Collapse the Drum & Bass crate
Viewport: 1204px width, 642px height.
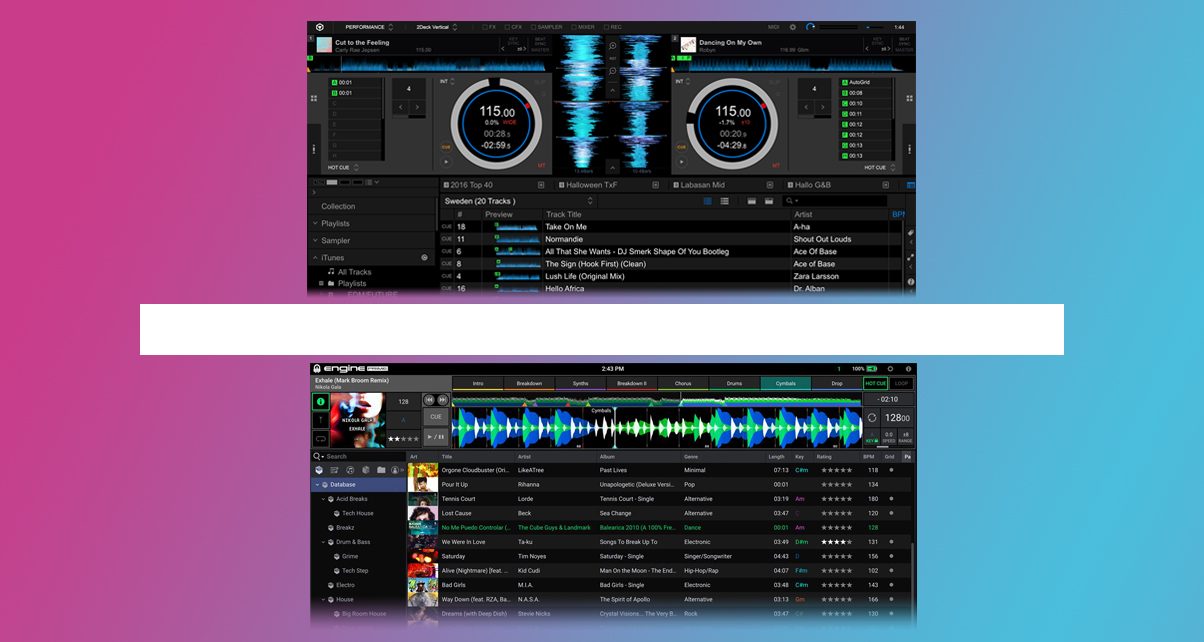coord(323,542)
